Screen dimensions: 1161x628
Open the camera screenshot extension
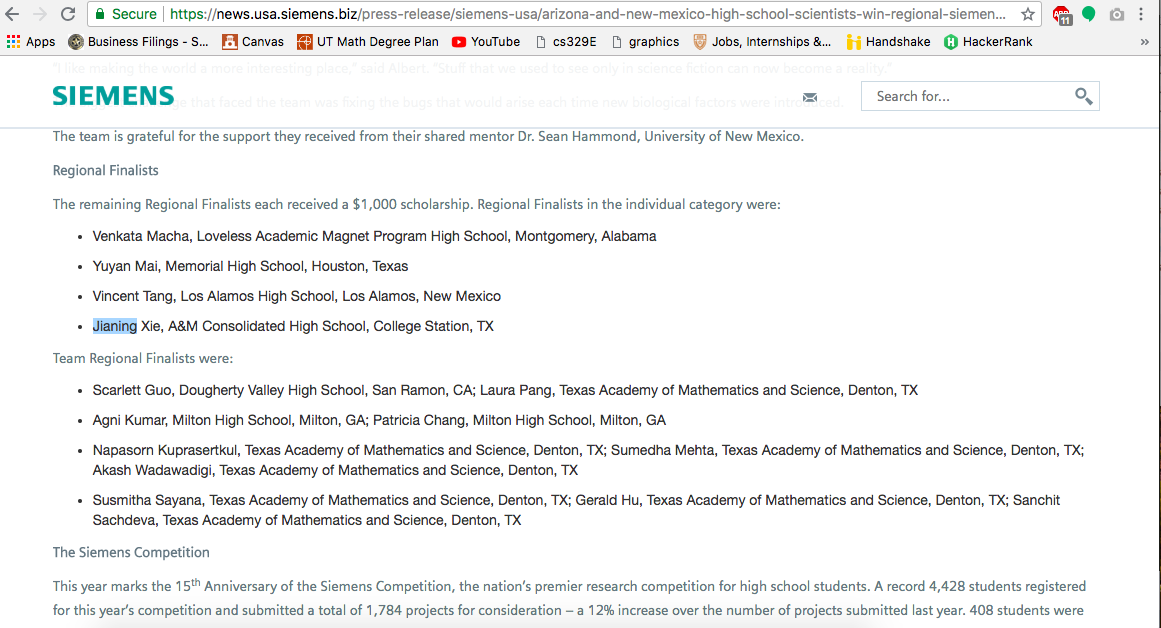1117,14
